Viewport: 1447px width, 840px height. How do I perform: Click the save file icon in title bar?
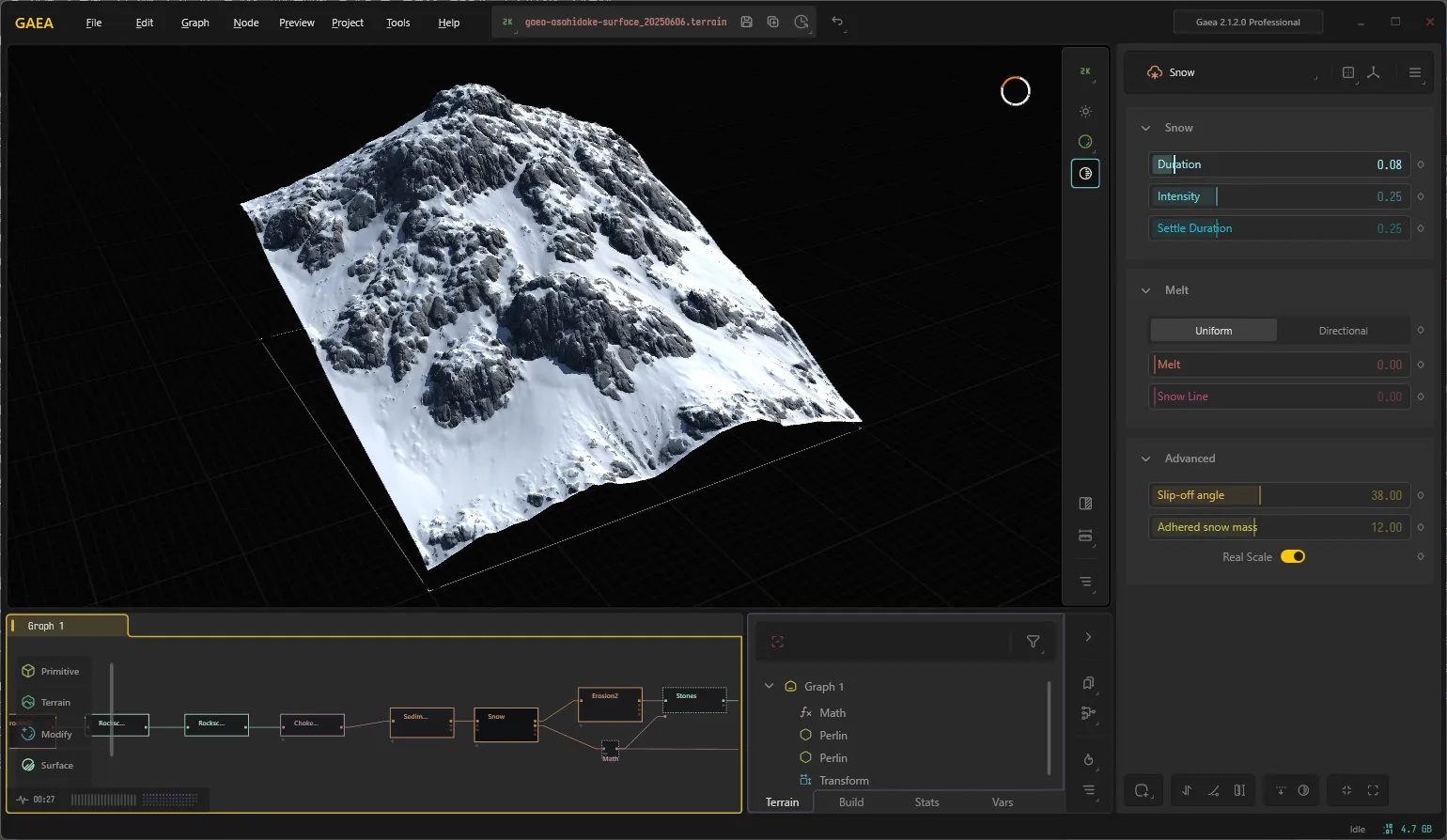[x=746, y=22]
